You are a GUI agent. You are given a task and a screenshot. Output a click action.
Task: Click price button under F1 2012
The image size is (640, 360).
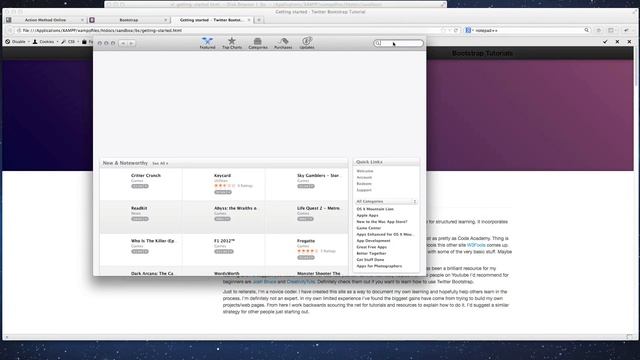point(224,252)
